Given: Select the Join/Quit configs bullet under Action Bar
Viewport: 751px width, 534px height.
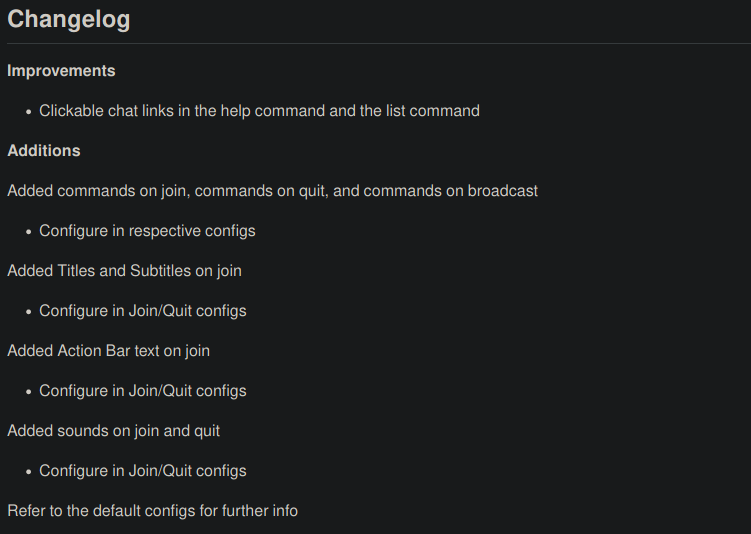Looking at the screenshot, I should click(143, 391).
